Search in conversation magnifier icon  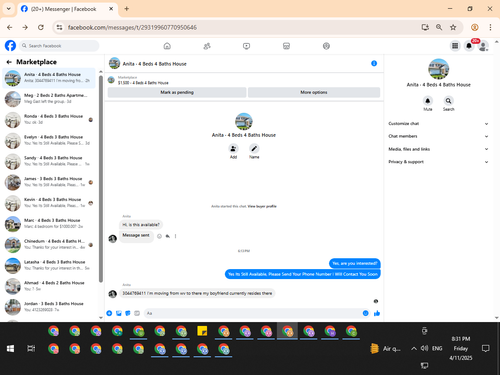pyautogui.click(x=449, y=101)
